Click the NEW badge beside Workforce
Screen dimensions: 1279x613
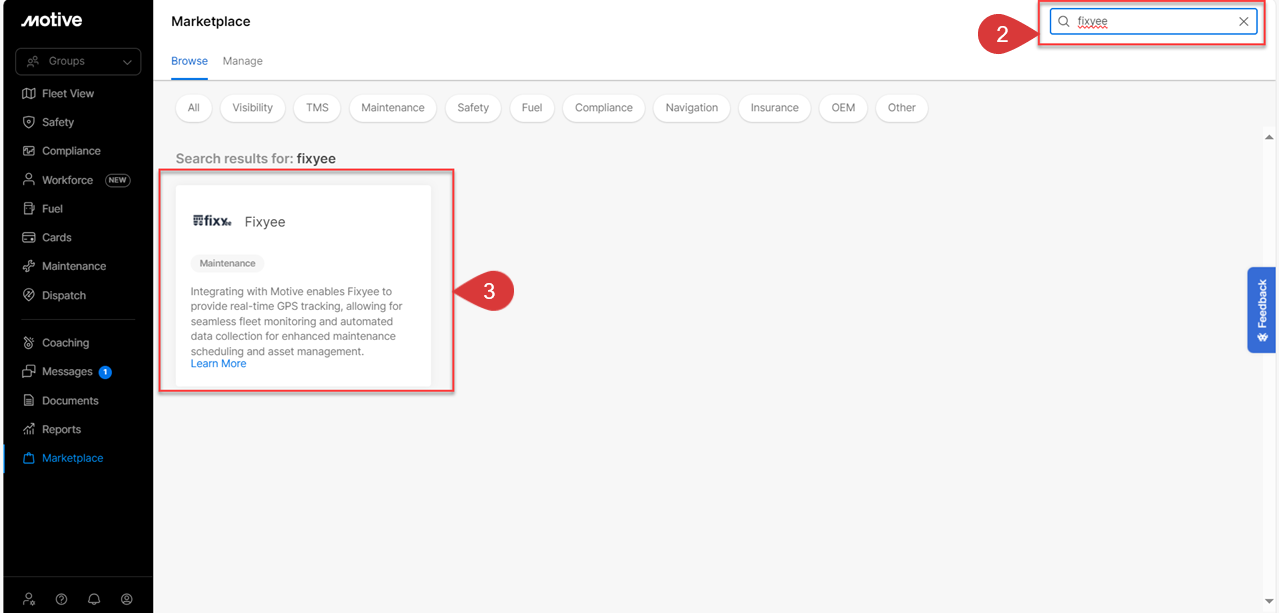click(118, 180)
